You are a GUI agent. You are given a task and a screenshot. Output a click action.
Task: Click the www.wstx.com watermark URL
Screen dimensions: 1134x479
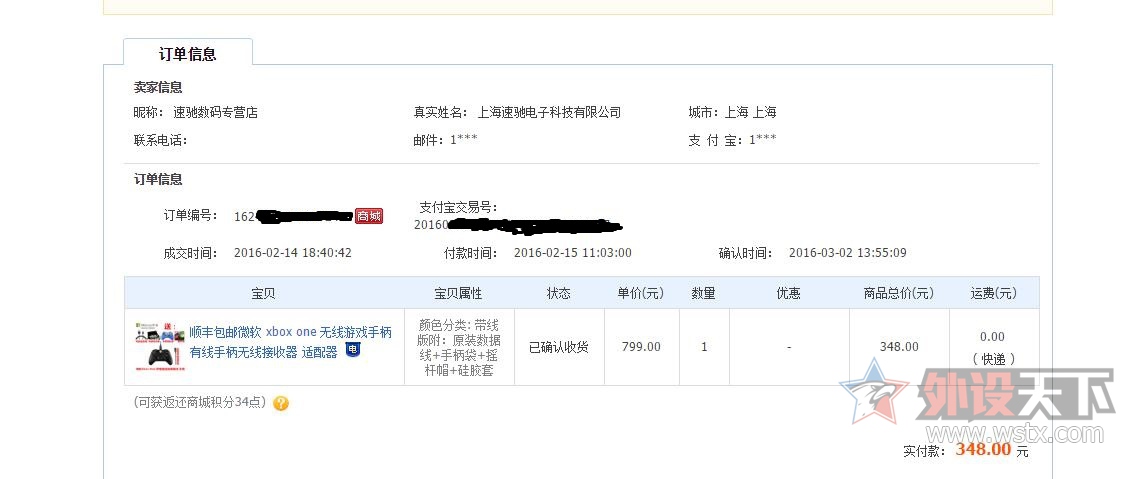[1015, 434]
